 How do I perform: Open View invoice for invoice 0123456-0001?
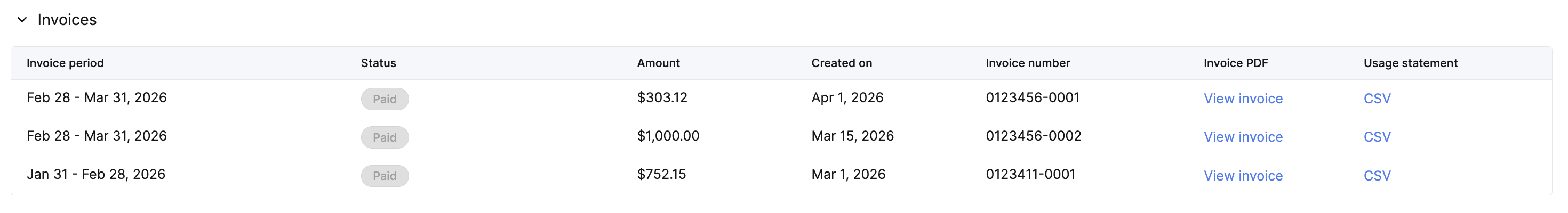[x=1242, y=99]
